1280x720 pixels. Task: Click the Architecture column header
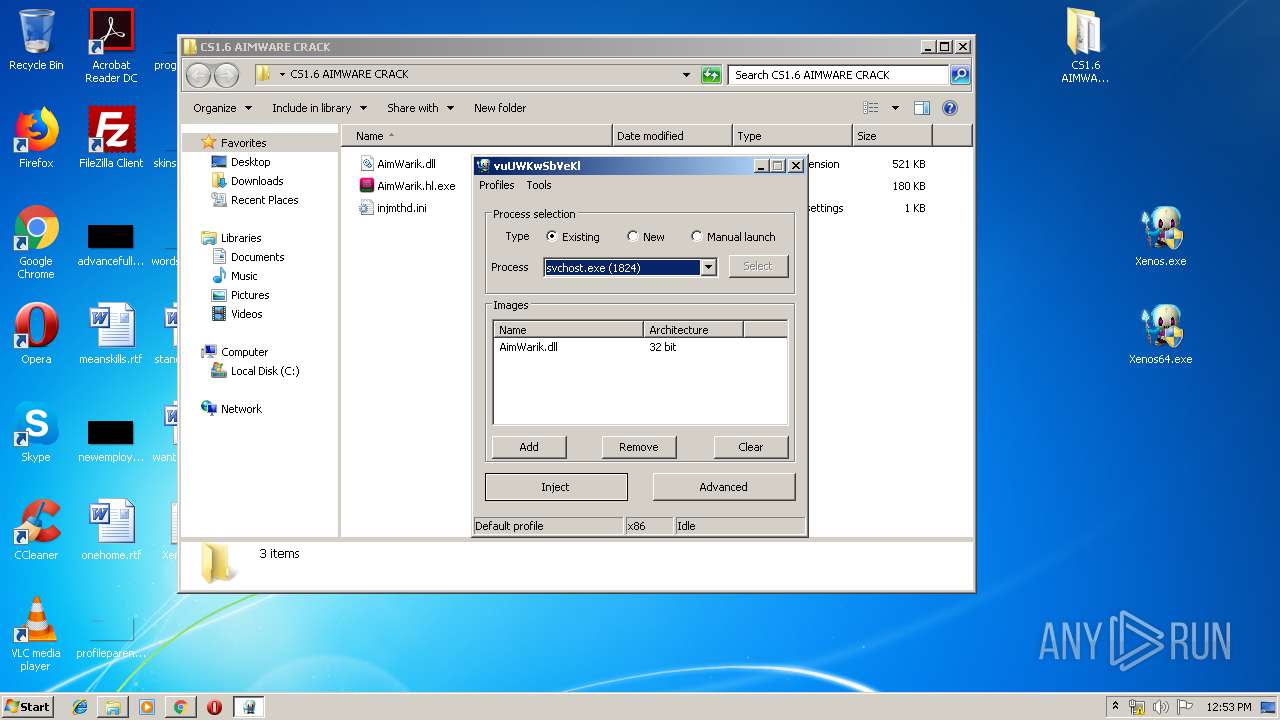(693, 330)
